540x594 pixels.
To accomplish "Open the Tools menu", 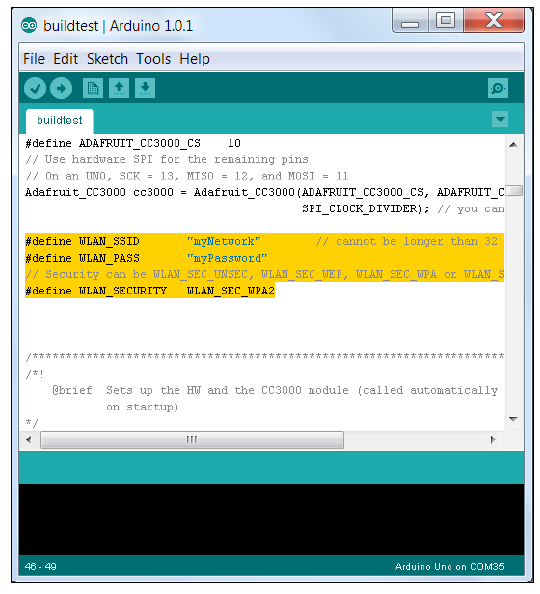I will pos(153,59).
